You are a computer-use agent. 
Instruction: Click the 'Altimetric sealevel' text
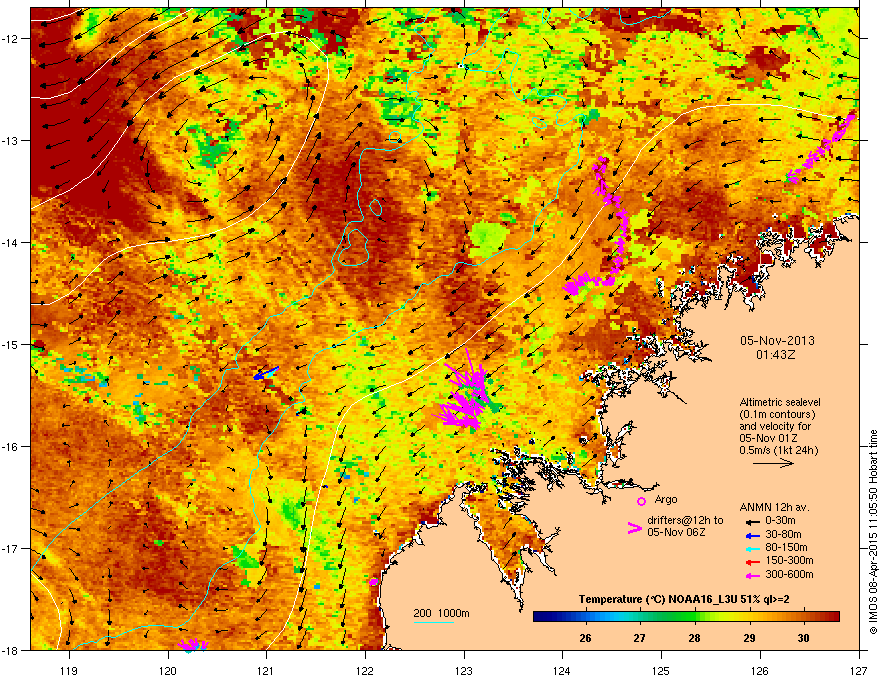[x=780, y=402]
